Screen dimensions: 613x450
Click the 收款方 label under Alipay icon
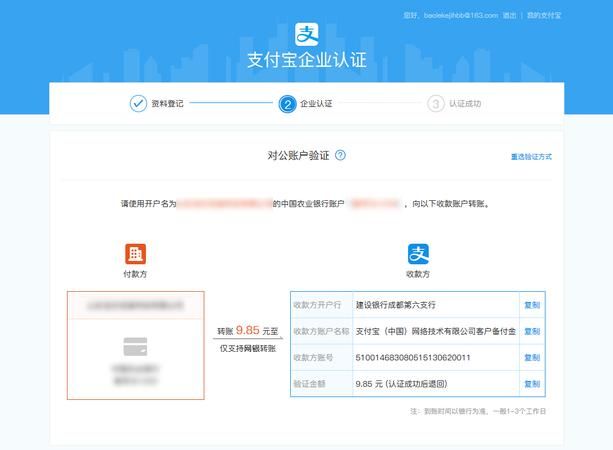(418, 274)
